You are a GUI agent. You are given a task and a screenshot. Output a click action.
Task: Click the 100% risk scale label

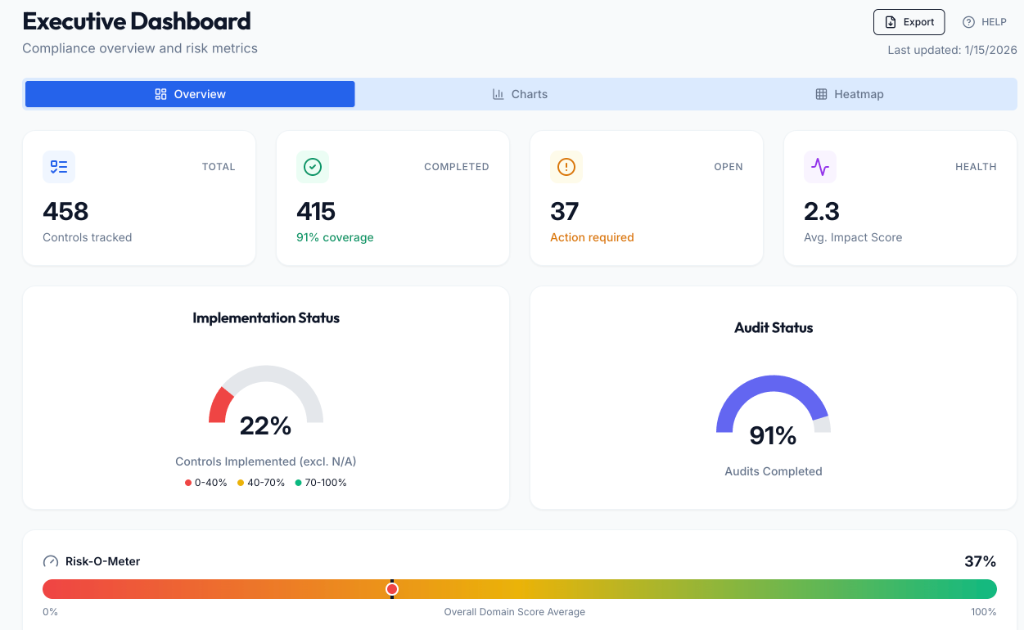click(x=984, y=612)
